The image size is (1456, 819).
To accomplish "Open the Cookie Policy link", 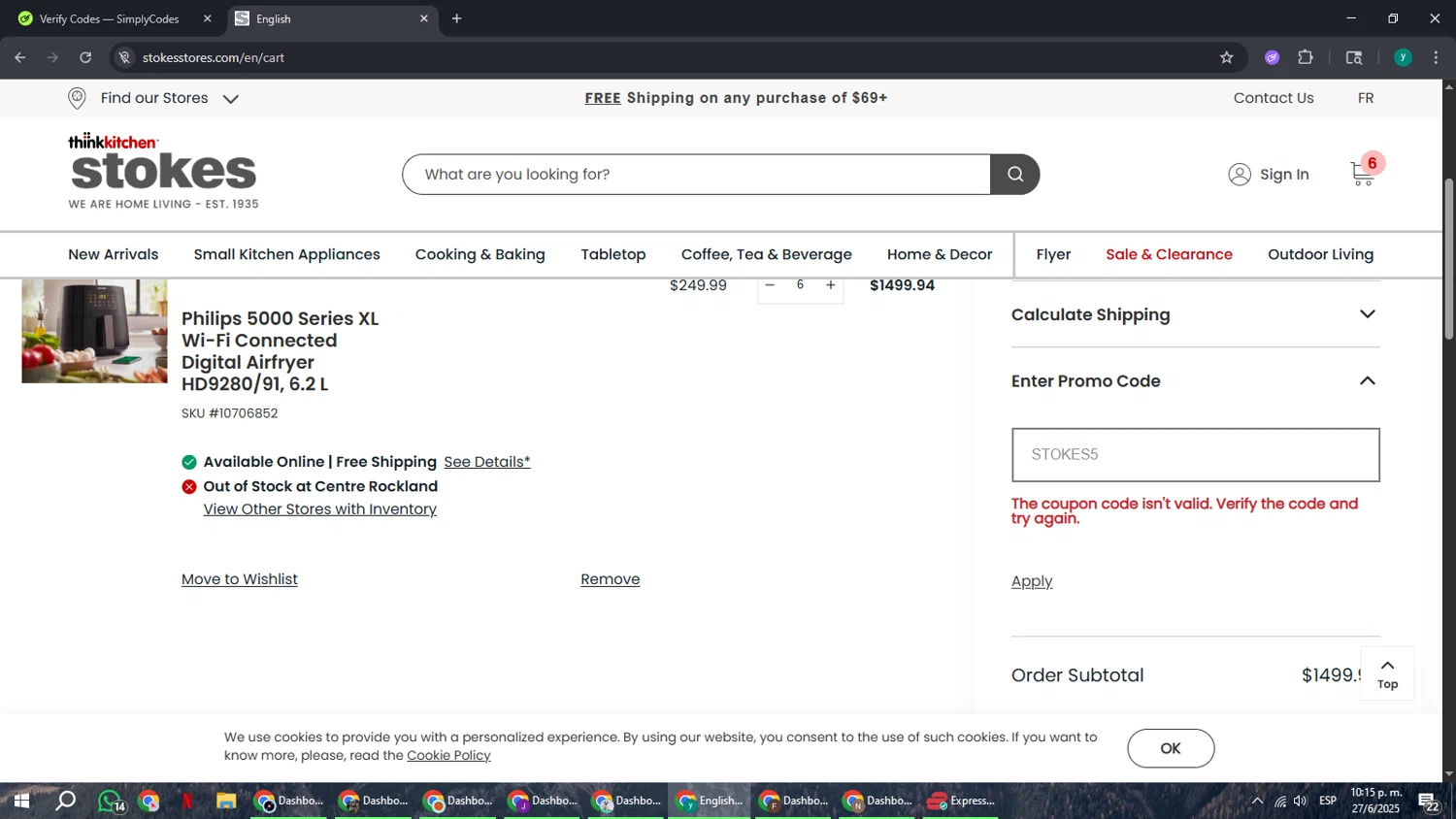I will pyautogui.click(x=448, y=755).
